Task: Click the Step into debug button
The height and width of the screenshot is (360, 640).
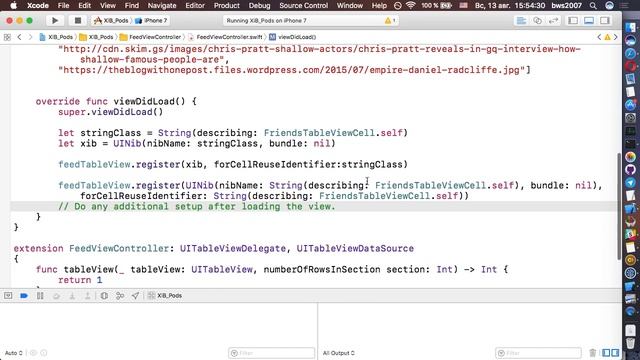Action: 72,296
